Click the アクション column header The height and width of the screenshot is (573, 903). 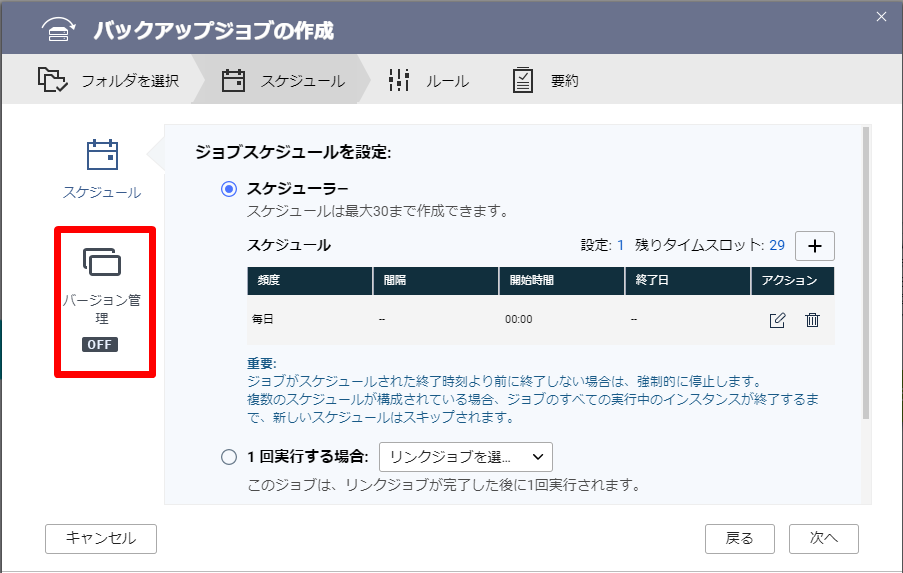click(793, 280)
